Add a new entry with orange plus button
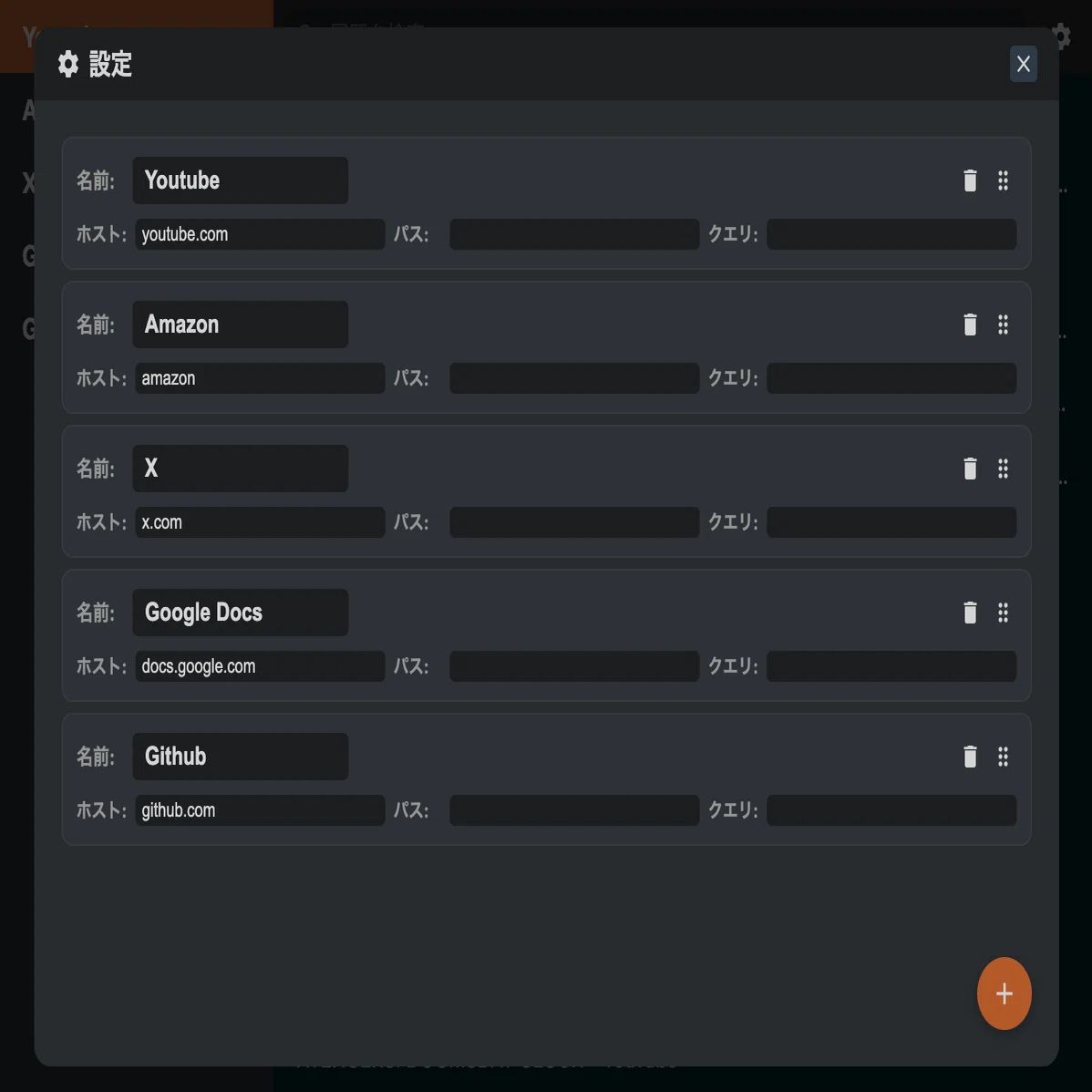The height and width of the screenshot is (1092, 1092). [1004, 994]
